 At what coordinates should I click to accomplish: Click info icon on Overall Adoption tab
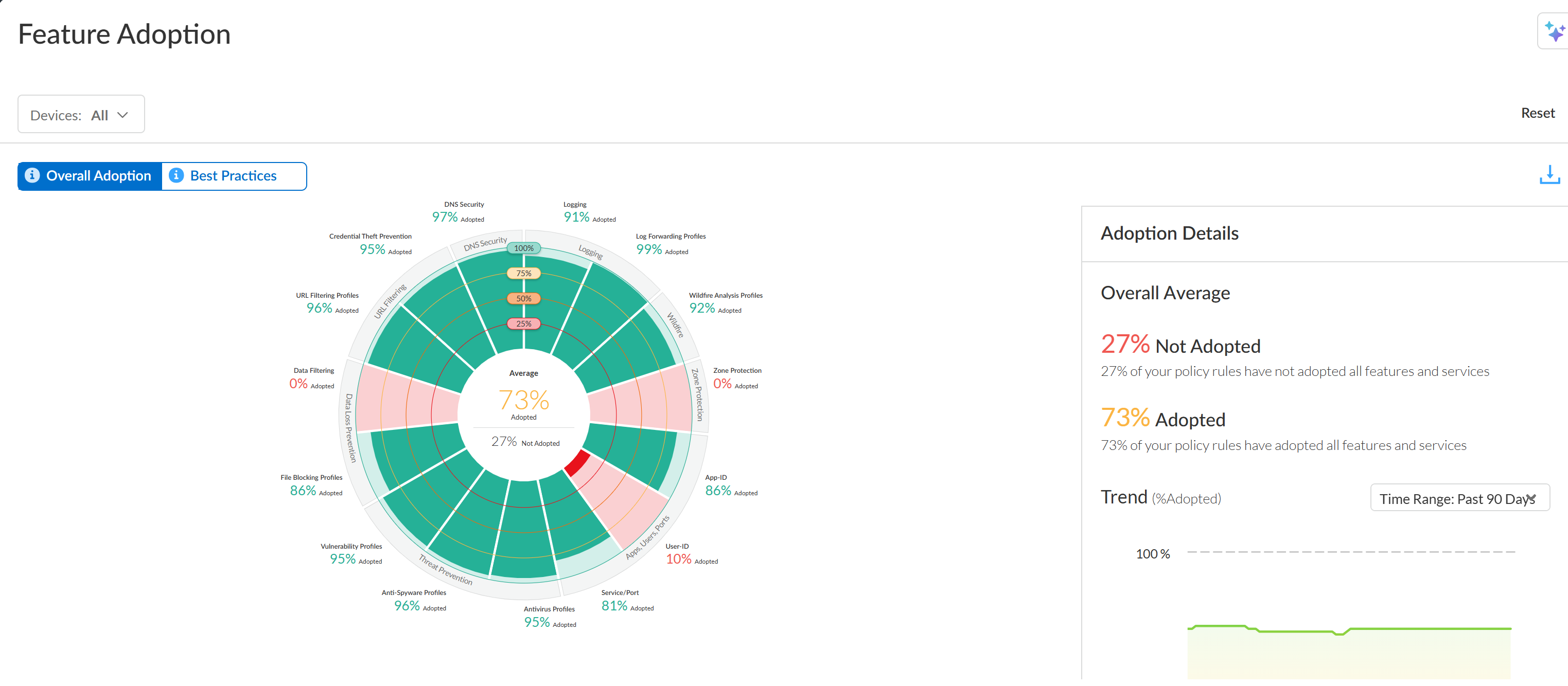32,176
